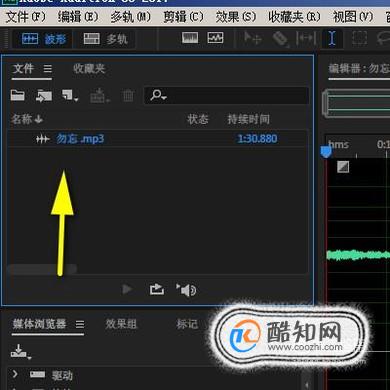Image resolution: width=390 pixels, height=390 pixels.
Task: Click the Loop Playback icon in Files panel
Action: (156, 289)
